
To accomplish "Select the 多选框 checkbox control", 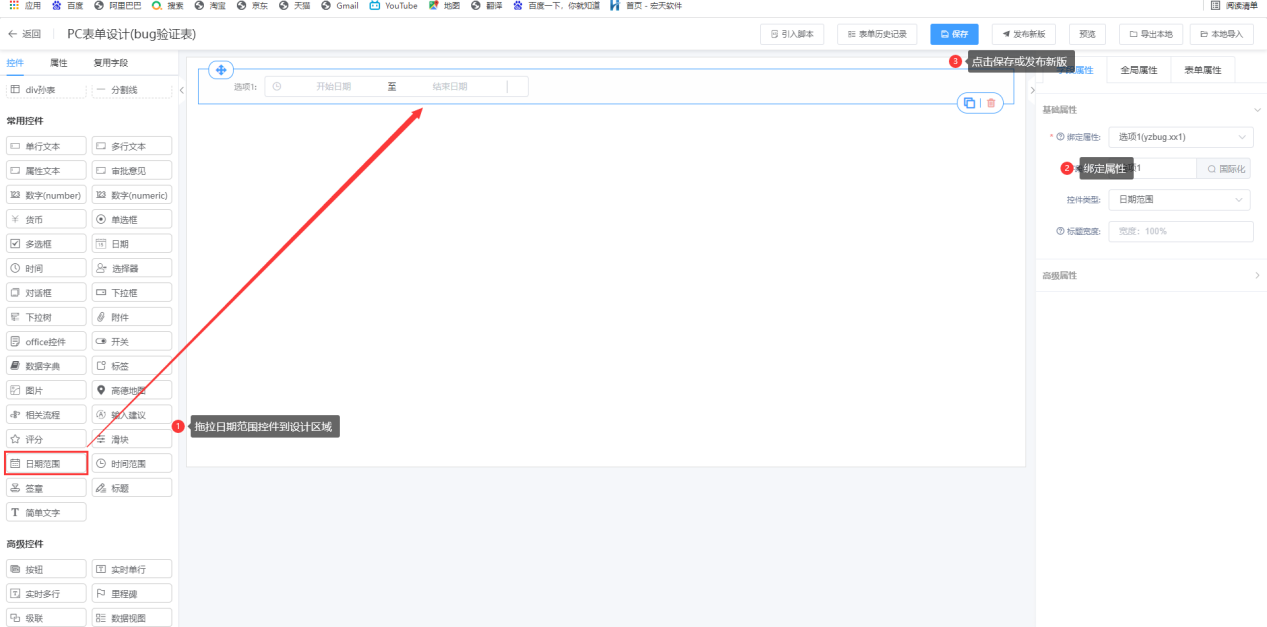I will point(46,244).
